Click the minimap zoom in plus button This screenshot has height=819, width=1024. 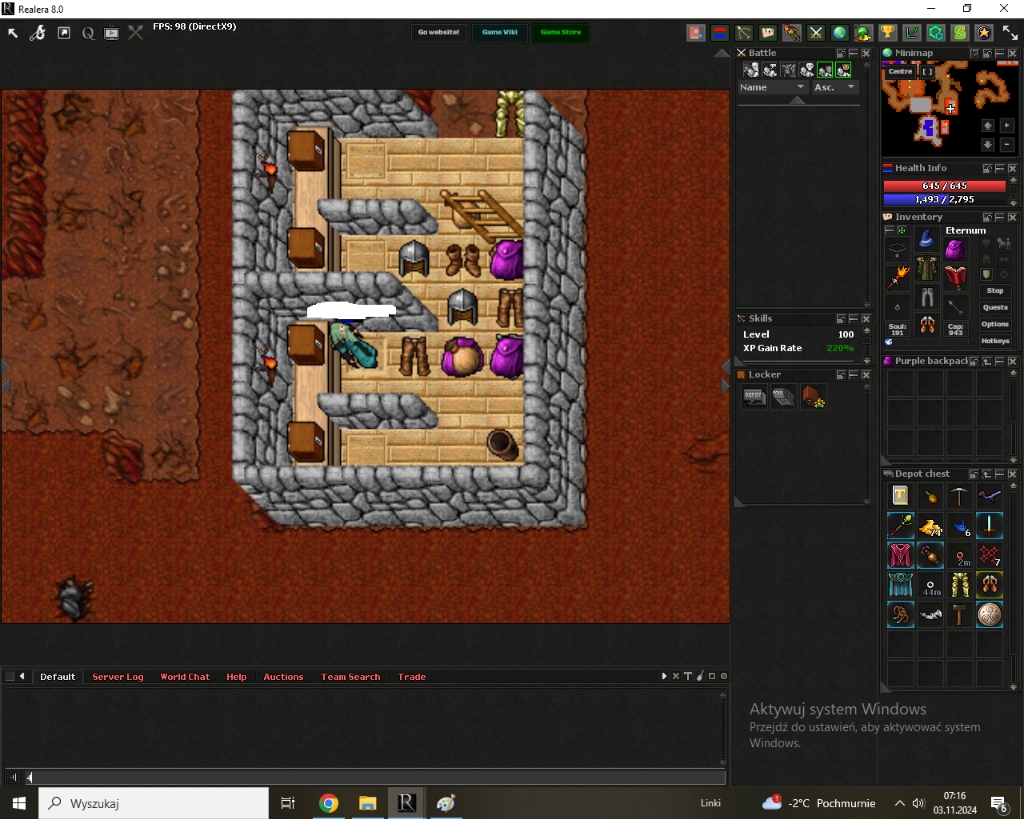click(1006, 125)
